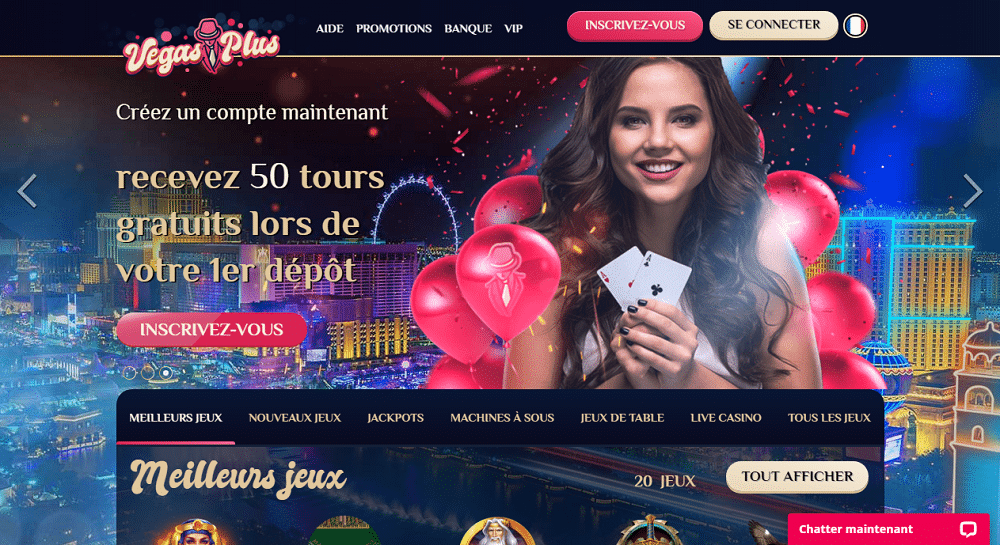Open the chat bubble icon
Image resolution: width=1000 pixels, height=545 pixels.
click(967, 528)
